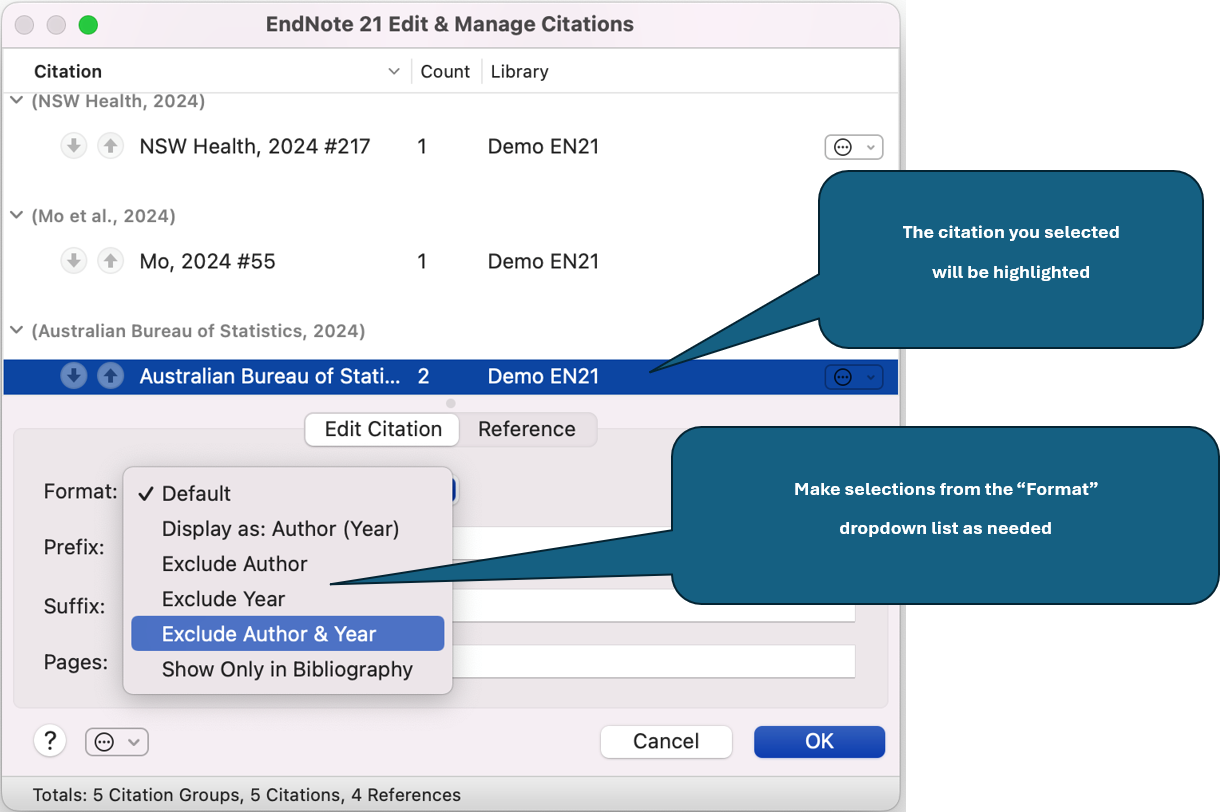
Task: Open the Citation column header dropdown
Action: click(x=394, y=71)
